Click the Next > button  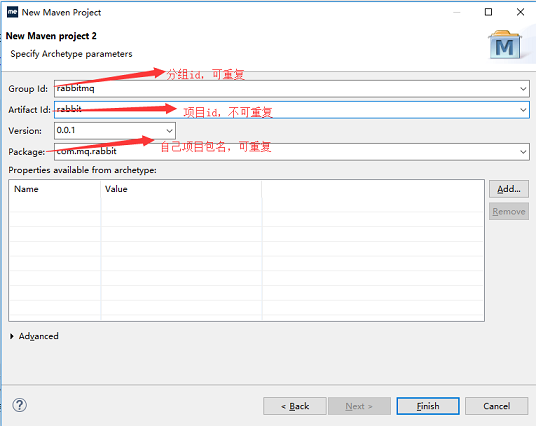[x=359, y=406]
